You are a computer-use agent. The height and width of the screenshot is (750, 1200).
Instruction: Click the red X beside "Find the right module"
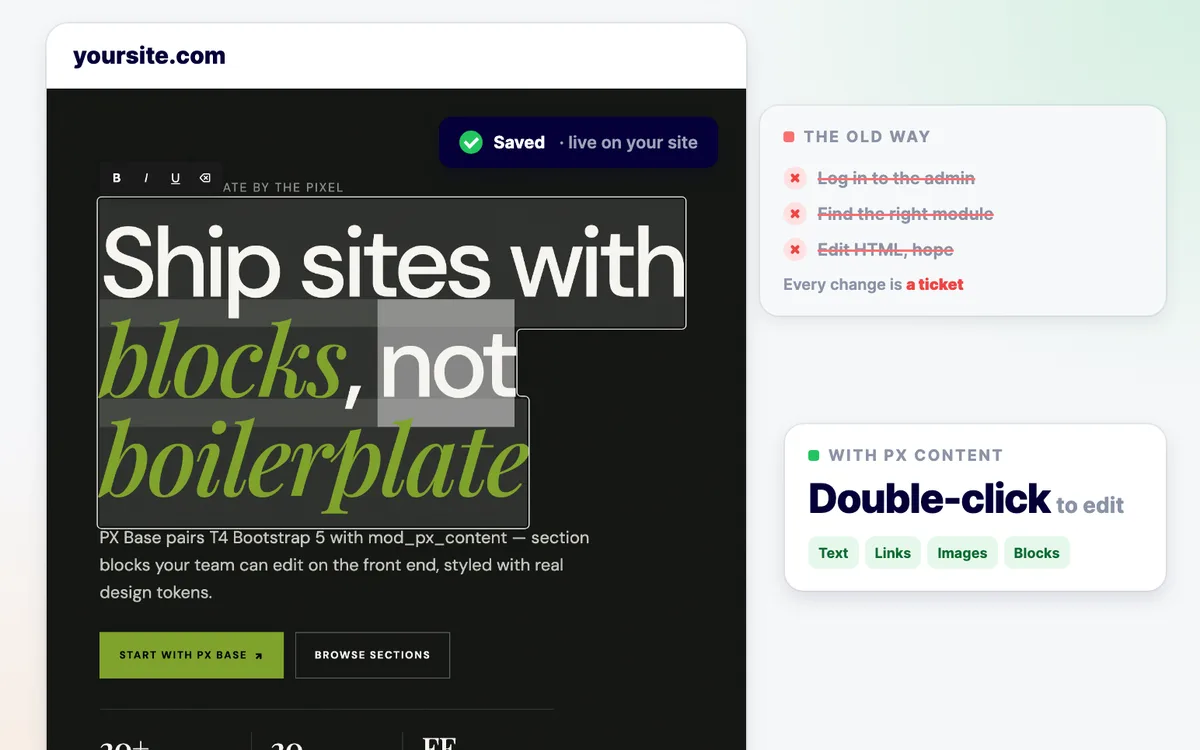point(795,214)
